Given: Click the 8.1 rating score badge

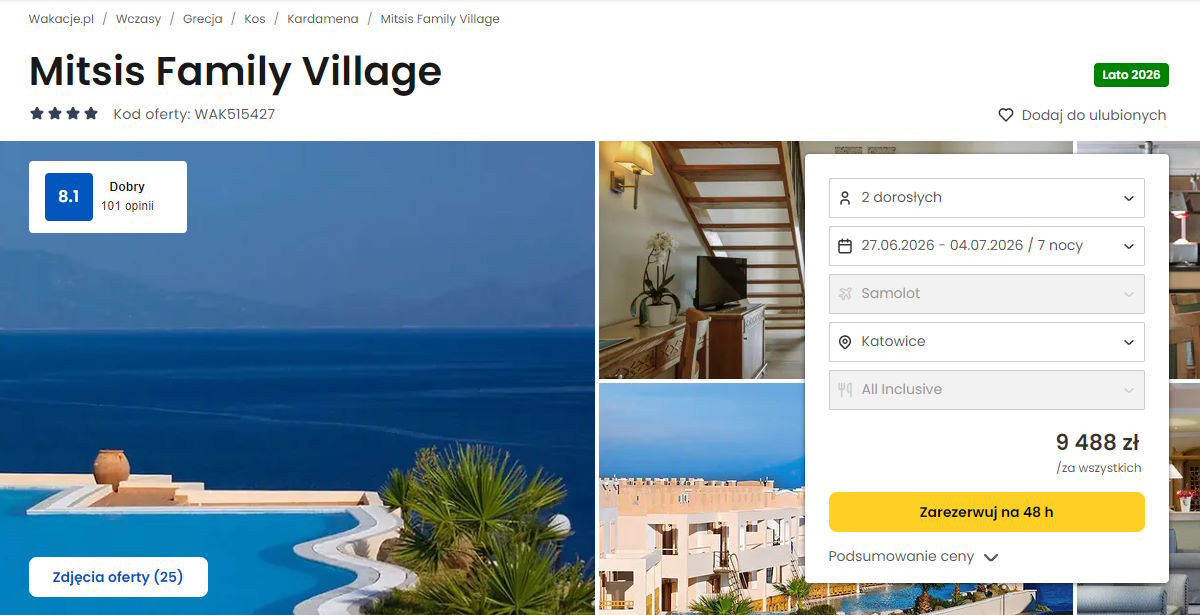Looking at the screenshot, I should (69, 197).
